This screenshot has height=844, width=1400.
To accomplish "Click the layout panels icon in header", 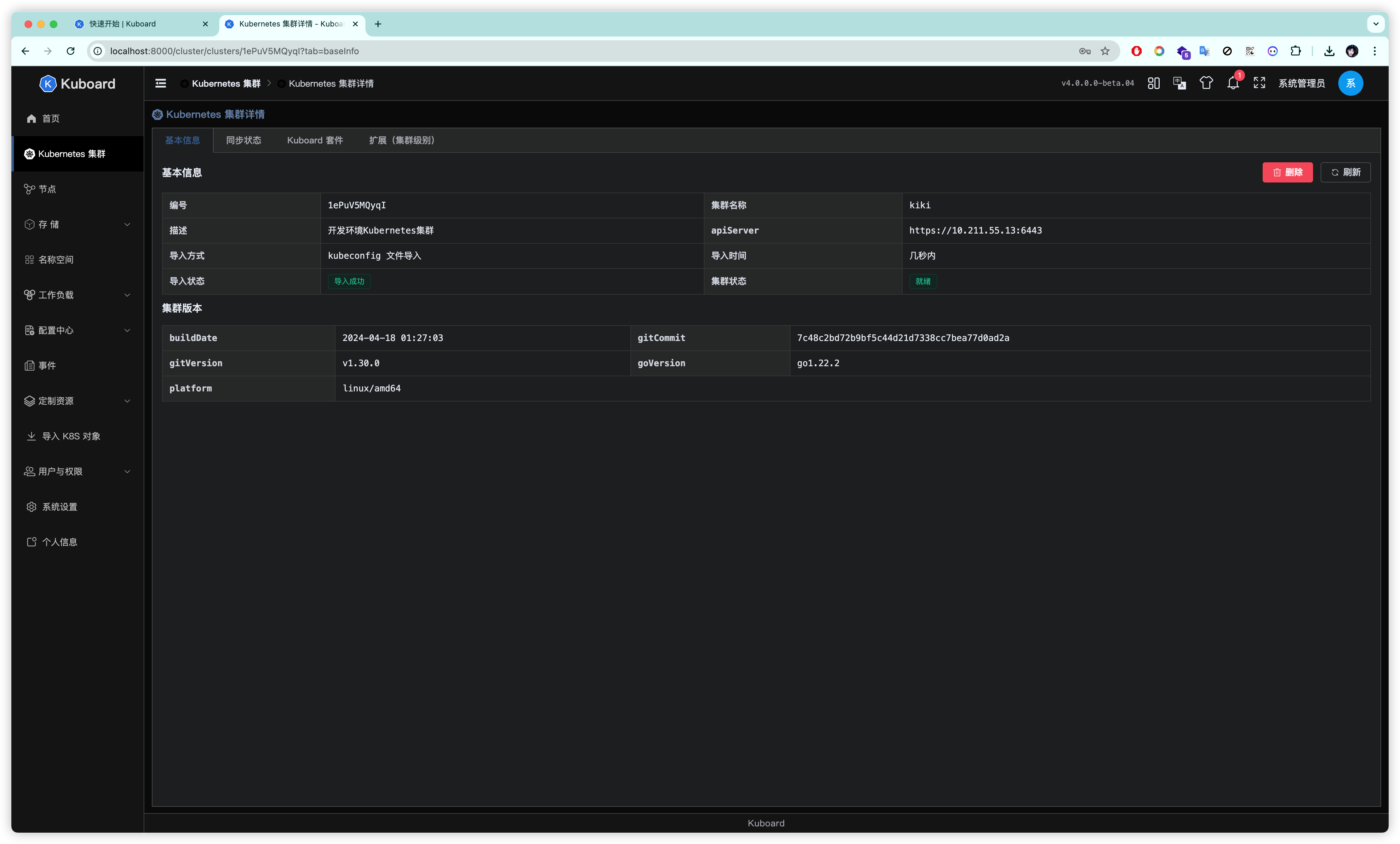I will click(x=1153, y=84).
